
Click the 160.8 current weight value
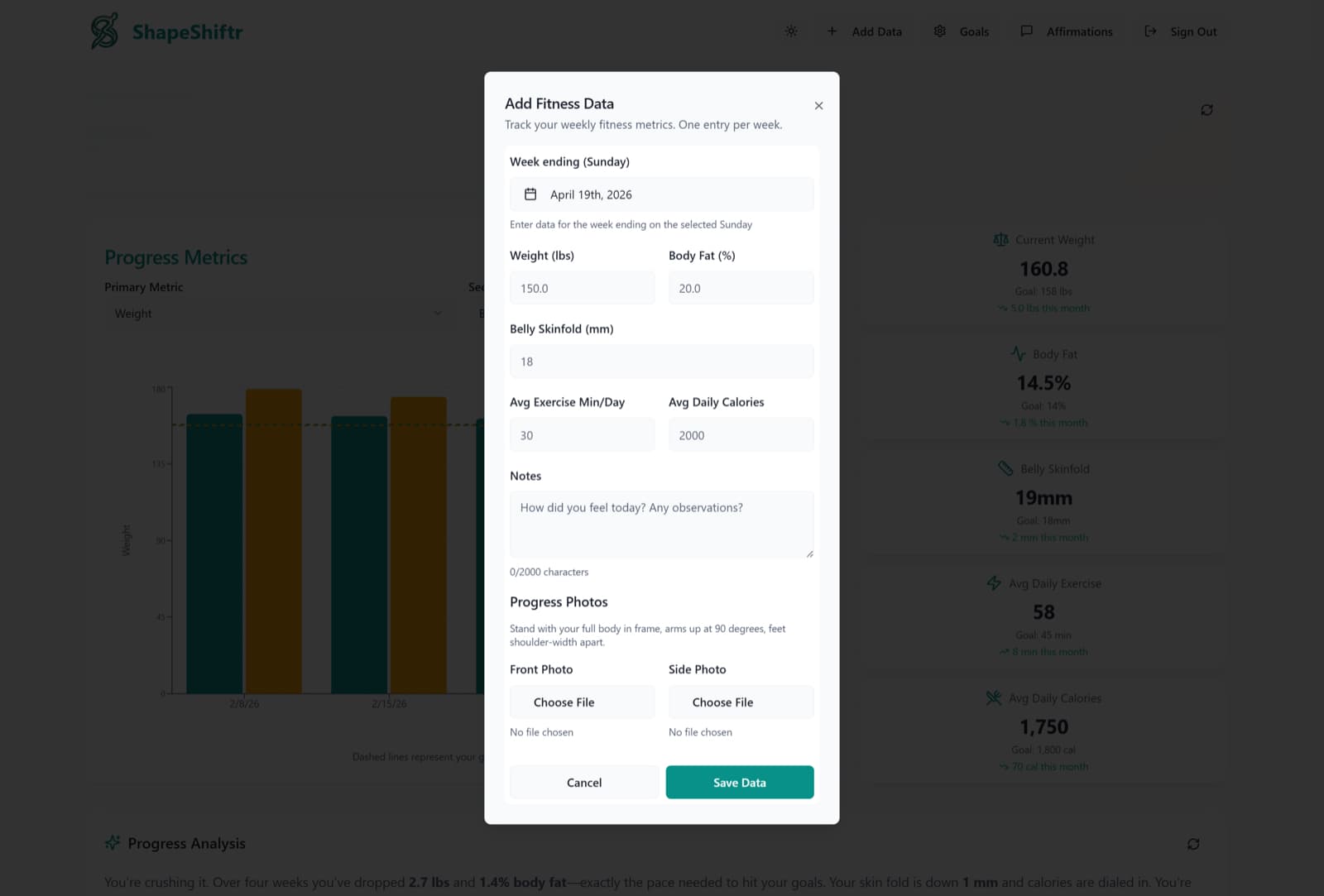[x=1043, y=269]
